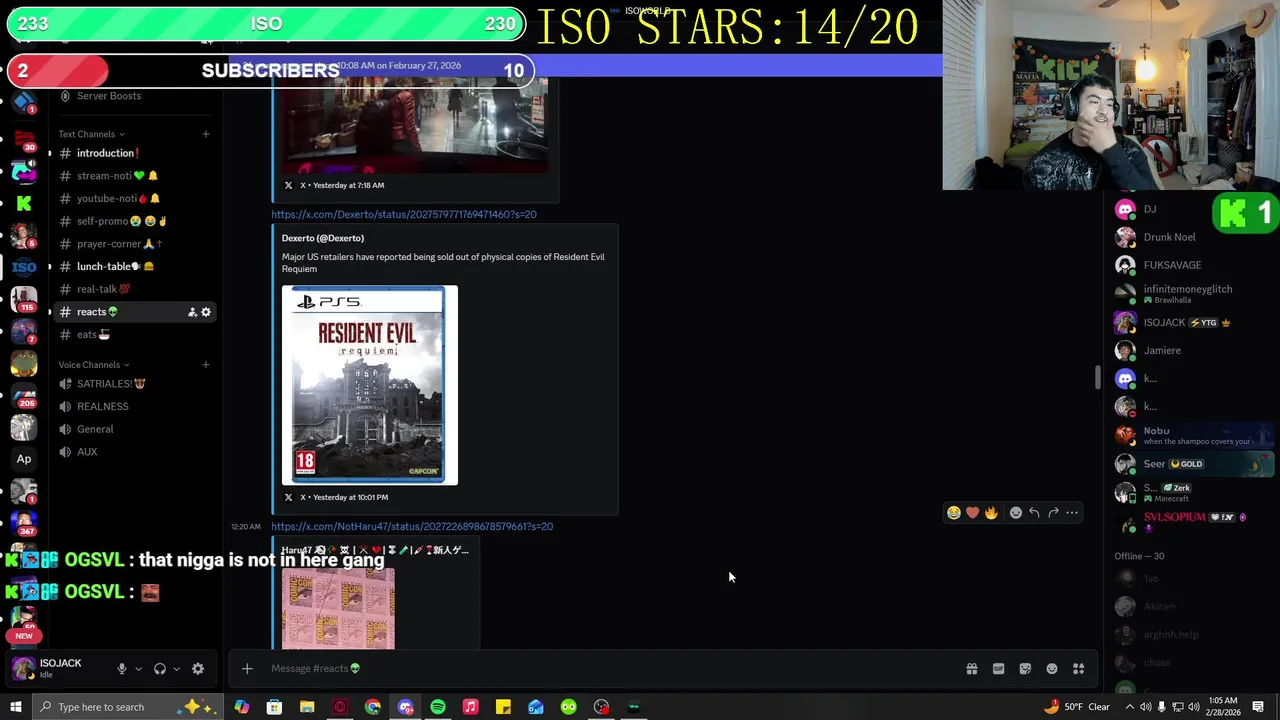Open the gift Nitro button
This screenshot has height=720, width=1280.
[x=972, y=669]
